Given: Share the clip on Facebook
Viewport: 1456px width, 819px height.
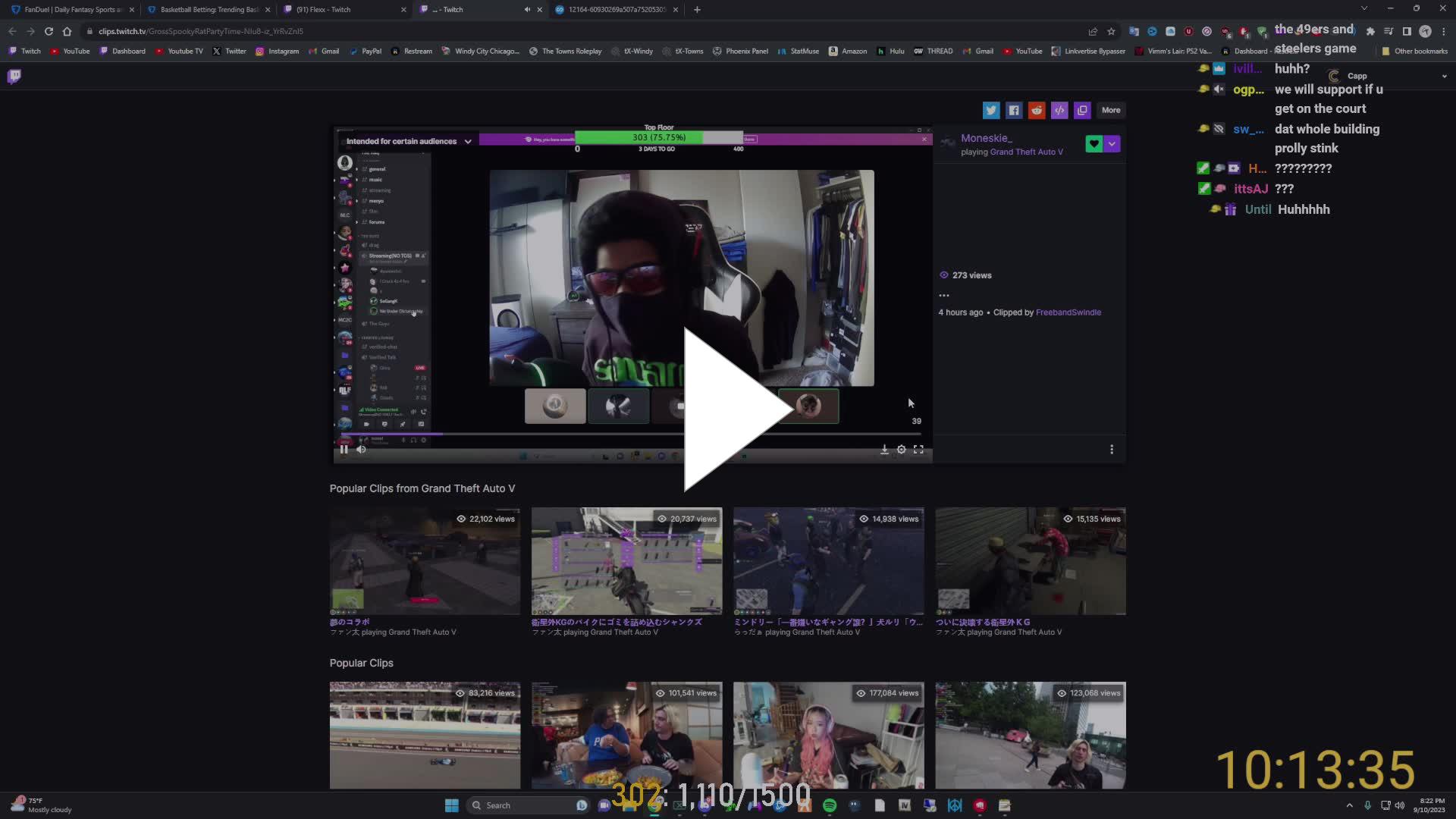Looking at the screenshot, I should (1014, 110).
